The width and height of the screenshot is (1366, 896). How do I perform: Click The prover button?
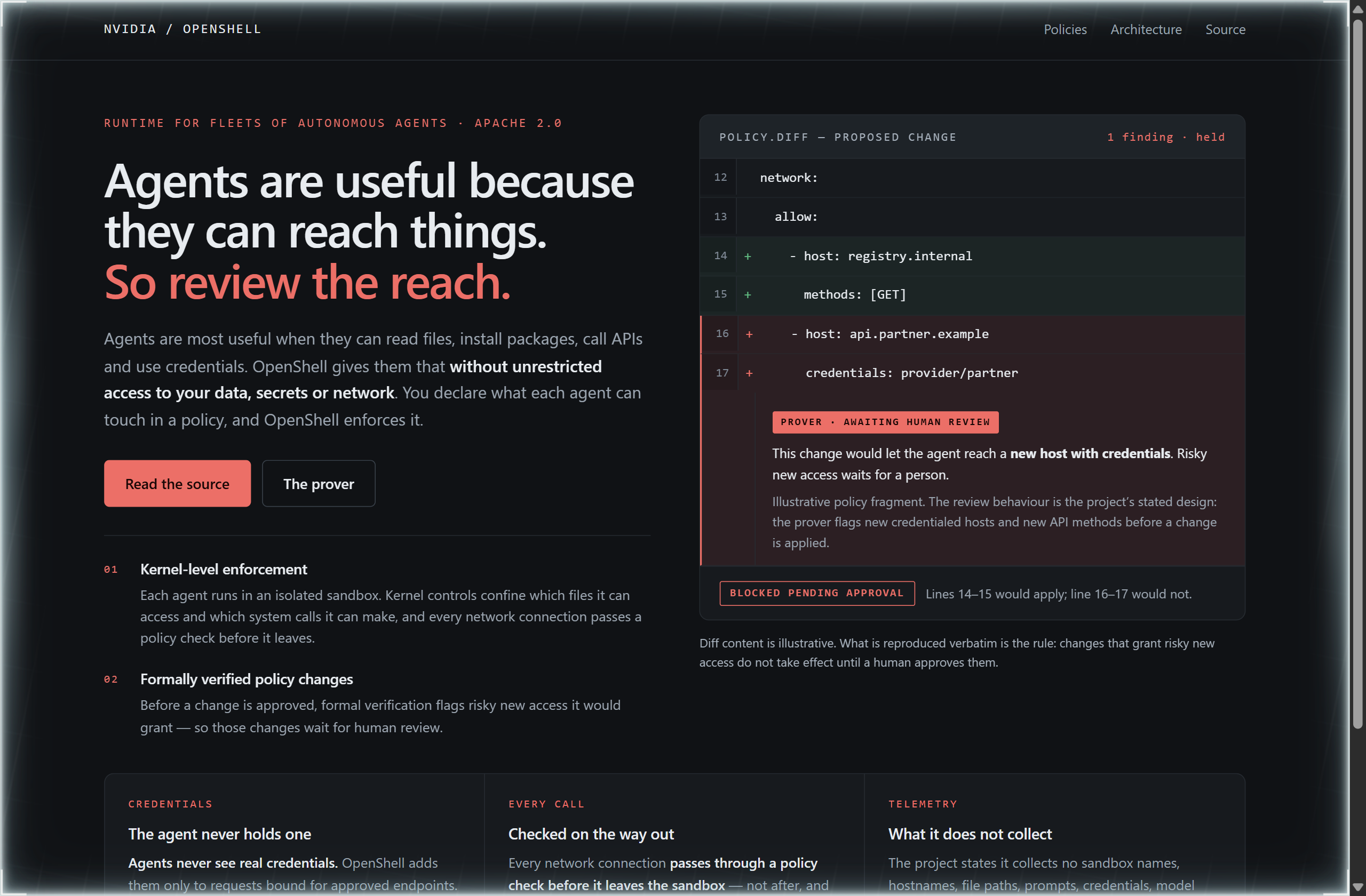(319, 484)
